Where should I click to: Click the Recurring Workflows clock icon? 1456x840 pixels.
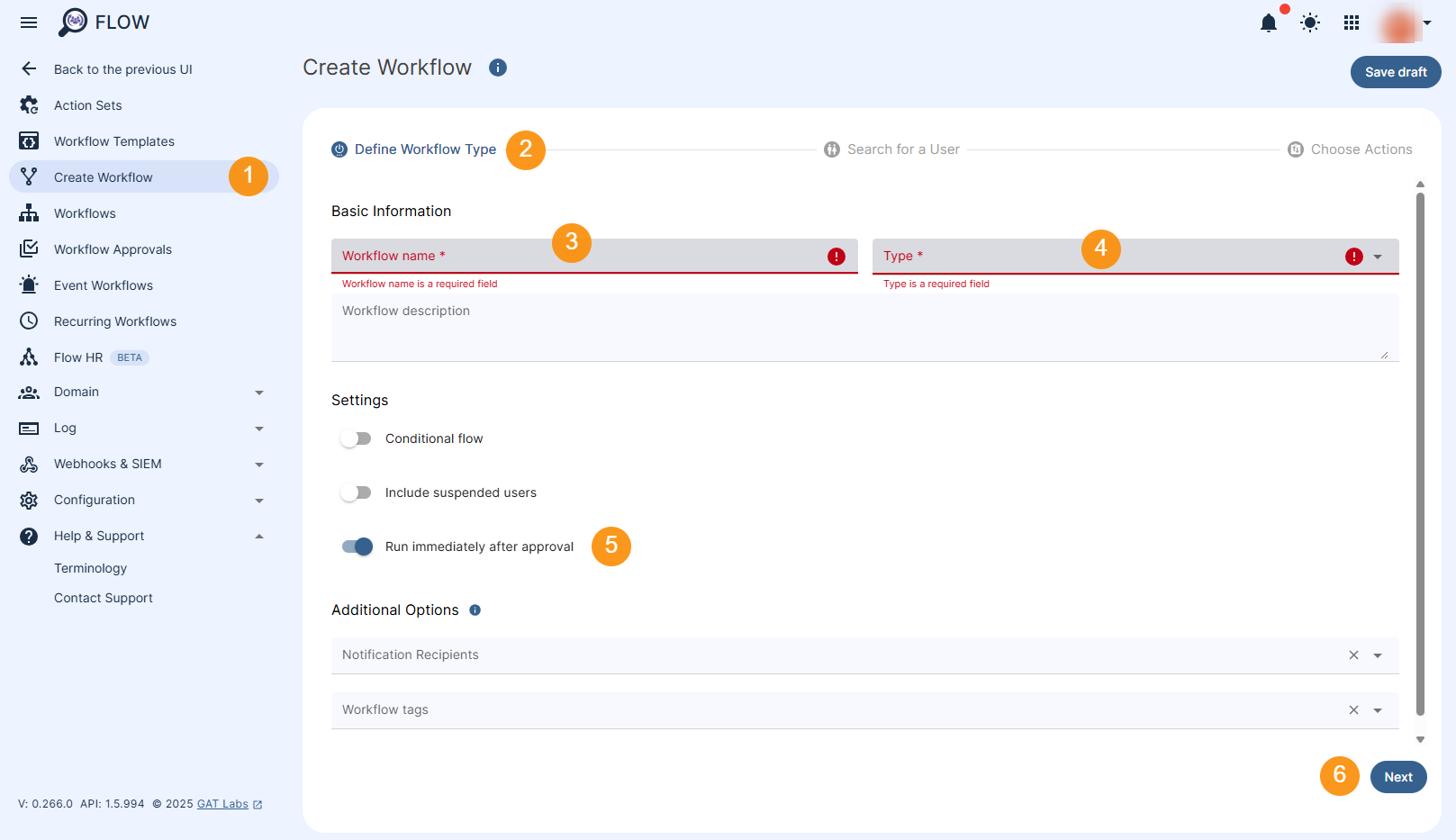coord(28,321)
